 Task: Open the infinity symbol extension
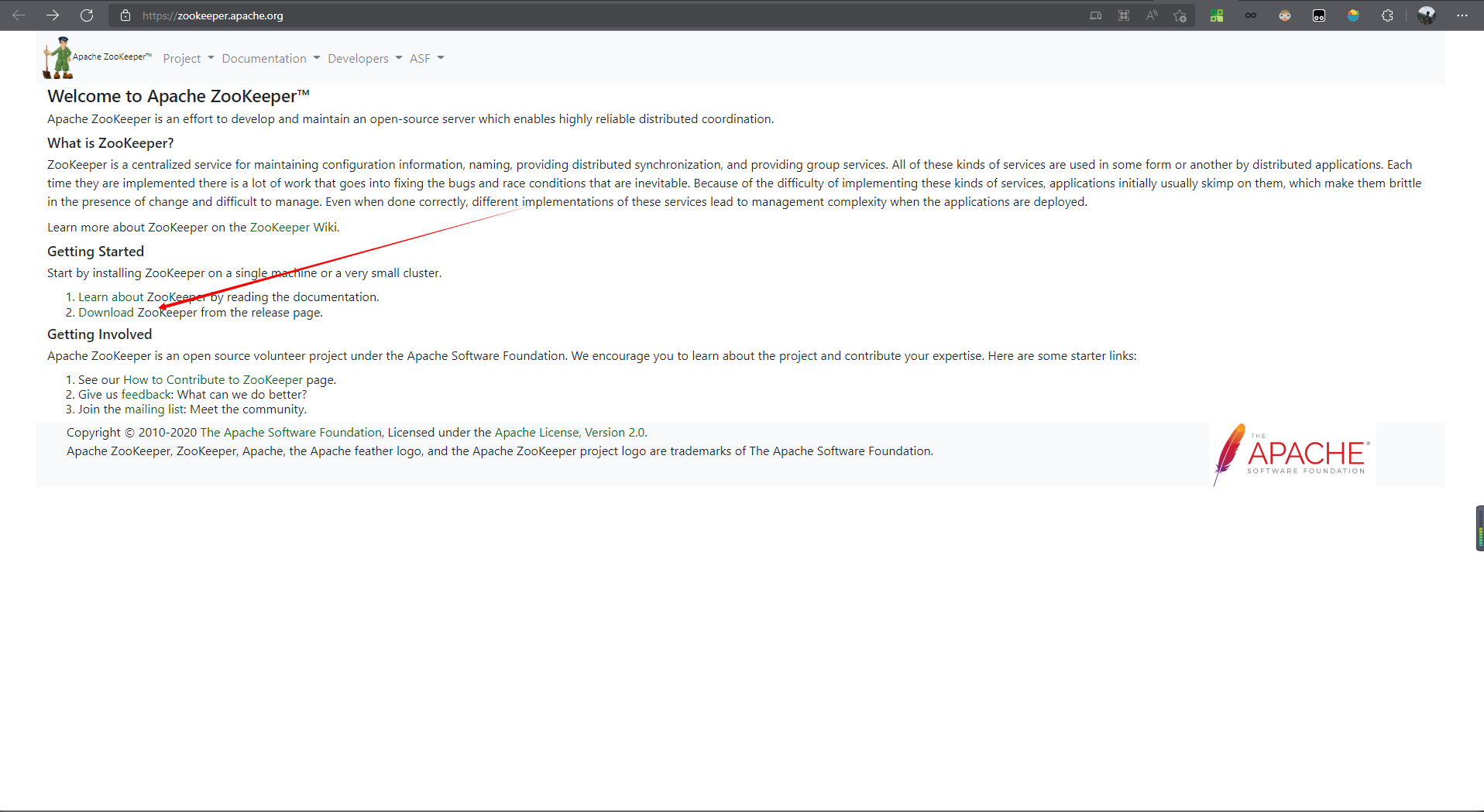1251,15
